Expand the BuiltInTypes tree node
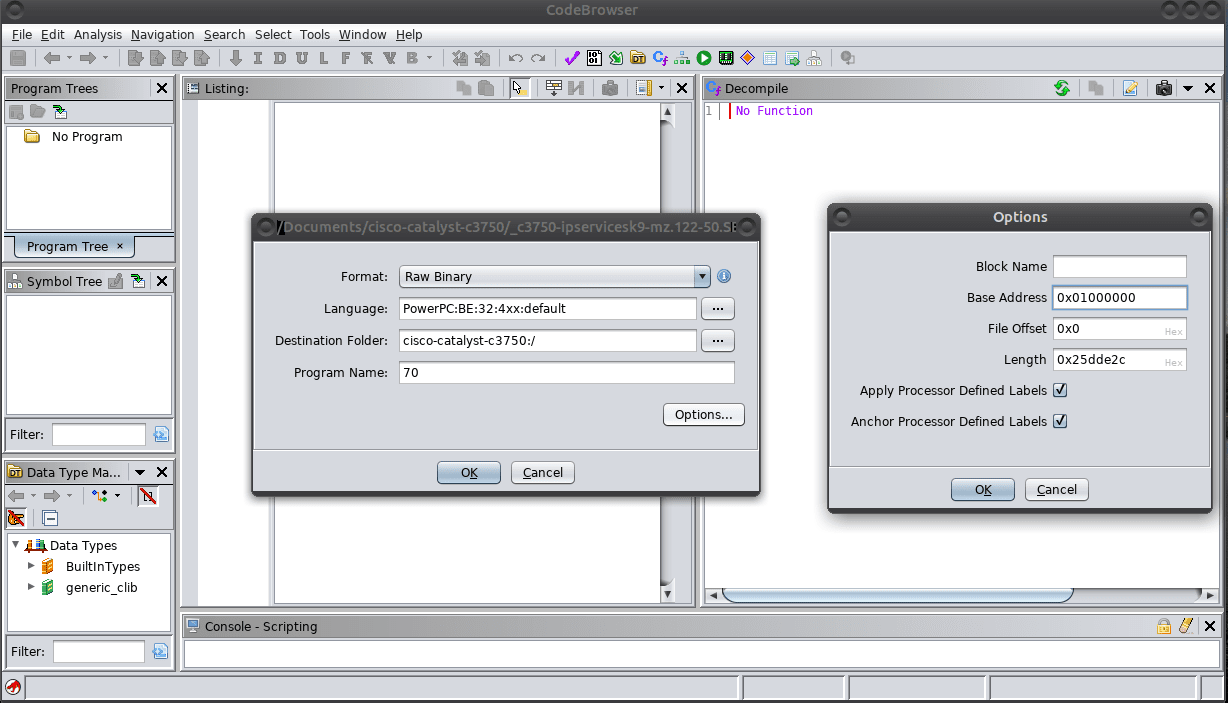 click(x=31, y=566)
